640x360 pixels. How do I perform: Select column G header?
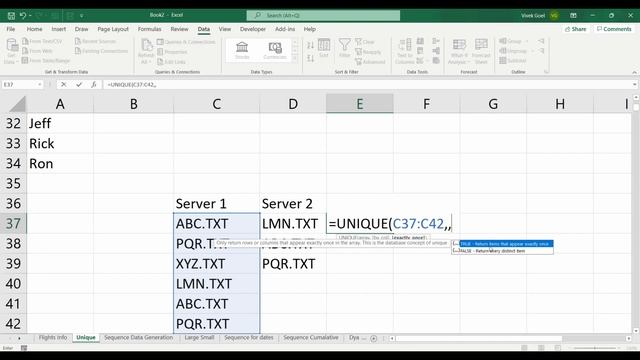[493, 104]
